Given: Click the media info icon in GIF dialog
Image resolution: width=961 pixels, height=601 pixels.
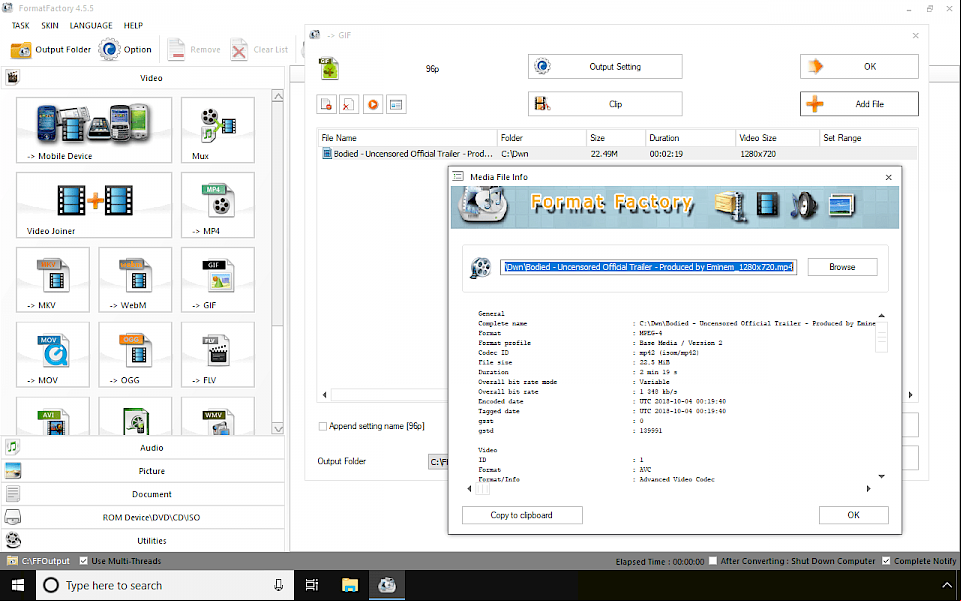Looking at the screenshot, I should [396, 104].
